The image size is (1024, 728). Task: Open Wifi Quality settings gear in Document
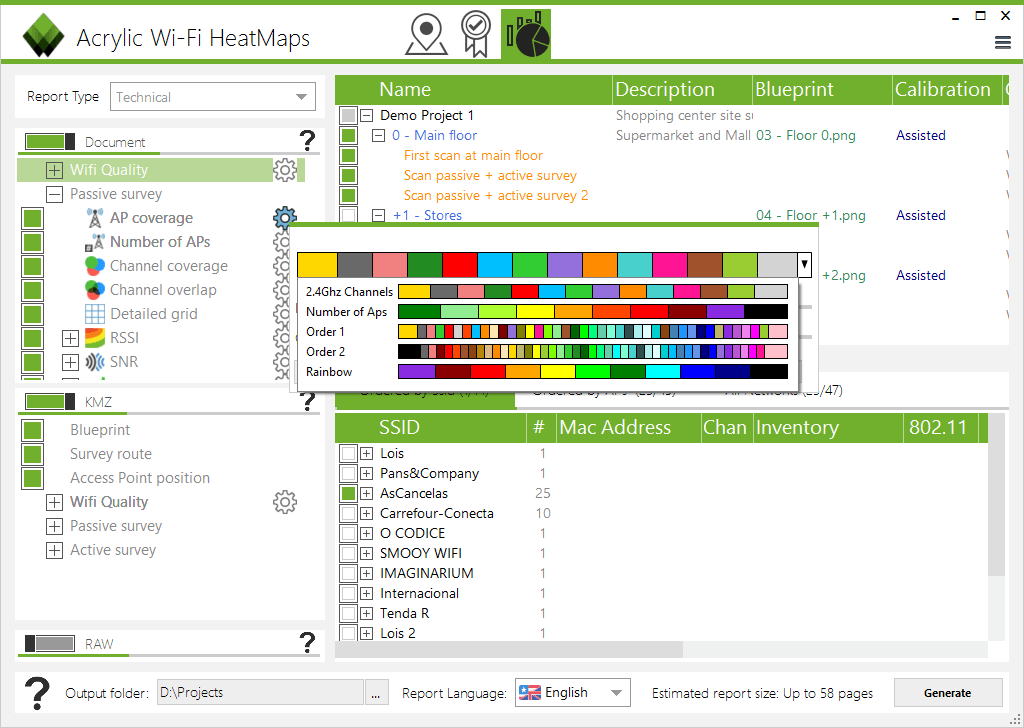coord(285,170)
